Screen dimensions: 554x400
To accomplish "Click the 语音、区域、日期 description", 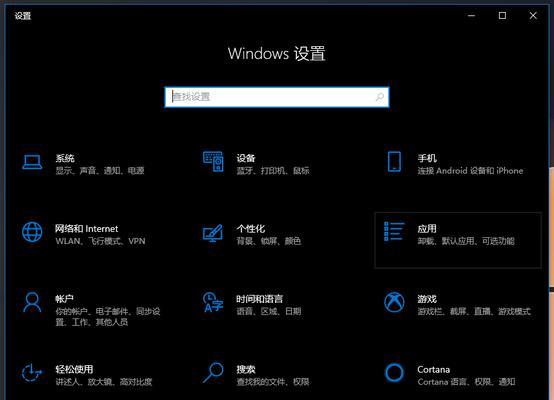I will (269, 311).
